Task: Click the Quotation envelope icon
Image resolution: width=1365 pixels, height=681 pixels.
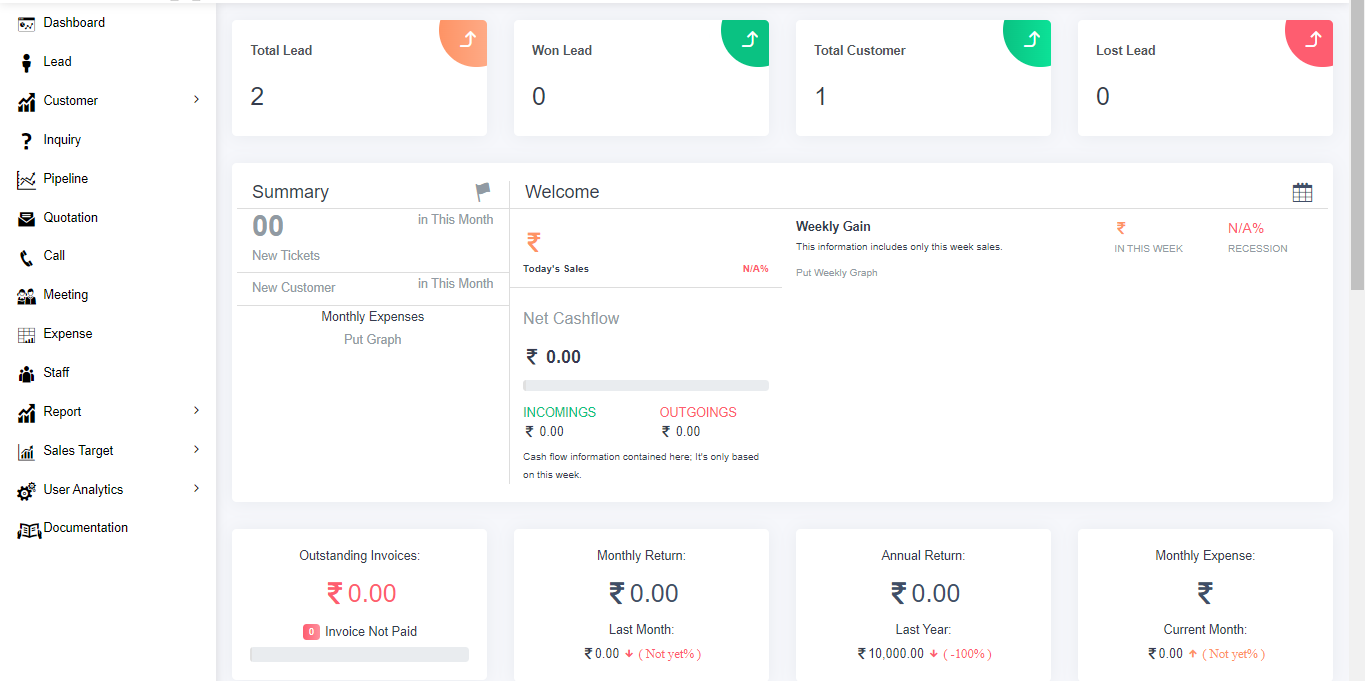Action: (26, 219)
